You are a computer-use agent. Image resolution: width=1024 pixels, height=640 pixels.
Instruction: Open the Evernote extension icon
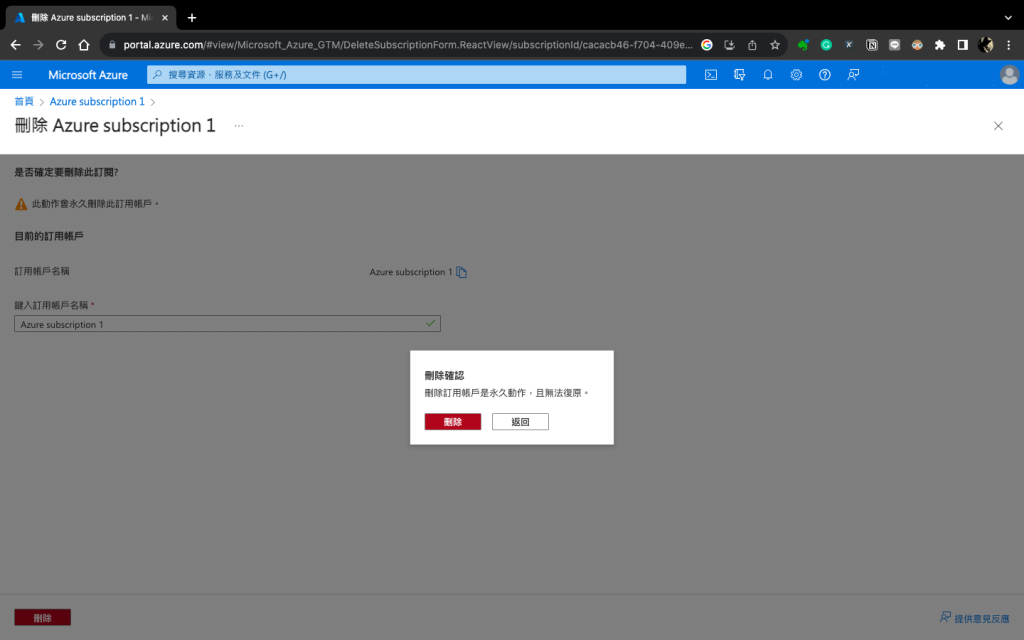803,45
